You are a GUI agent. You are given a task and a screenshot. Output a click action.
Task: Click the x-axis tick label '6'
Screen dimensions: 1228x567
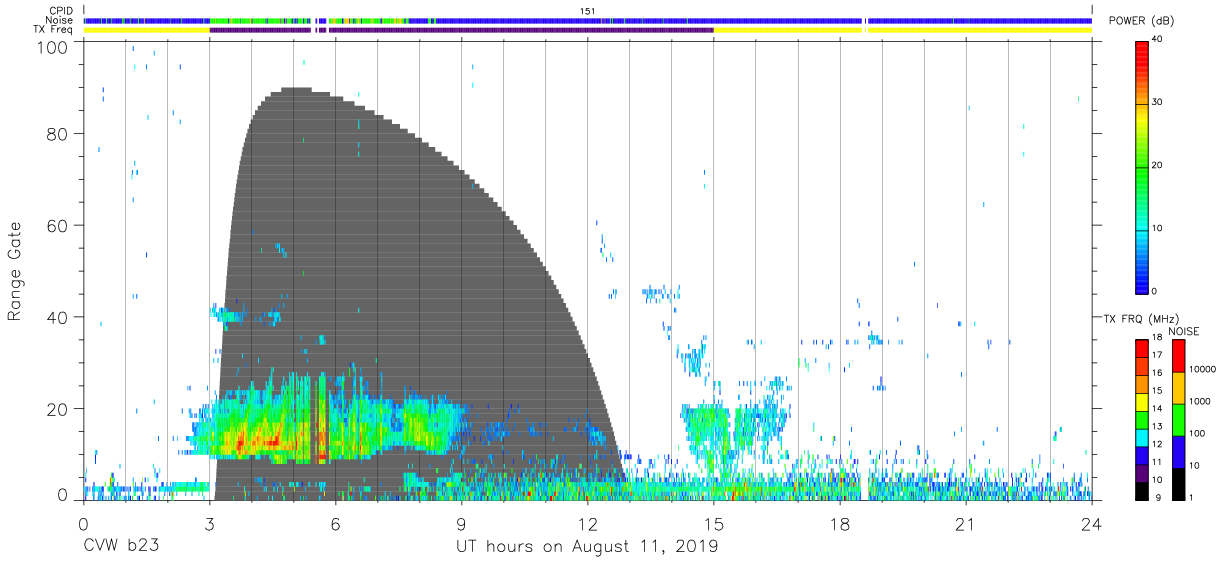pos(335,523)
